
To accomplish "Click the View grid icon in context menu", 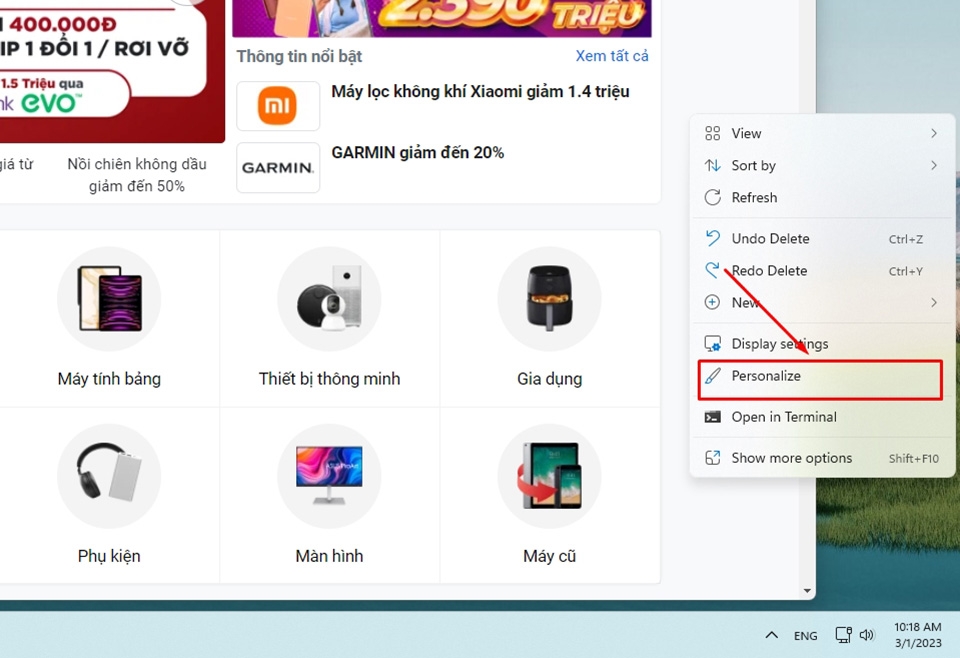I will click(712, 133).
